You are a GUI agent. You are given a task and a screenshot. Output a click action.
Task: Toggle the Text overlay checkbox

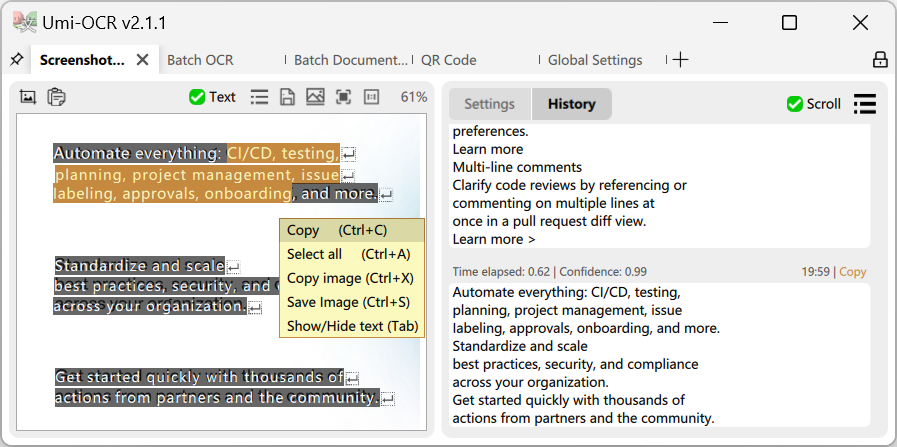click(197, 97)
